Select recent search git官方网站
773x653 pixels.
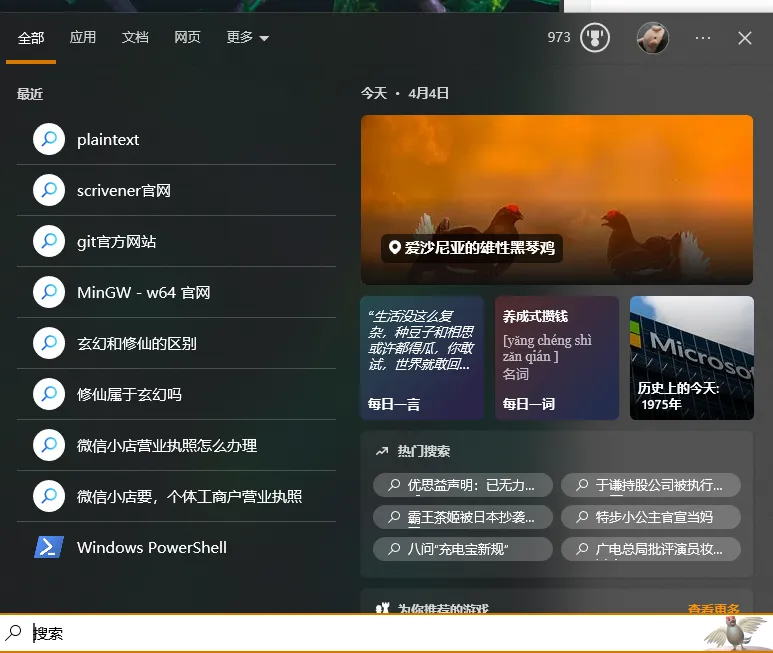point(176,241)
